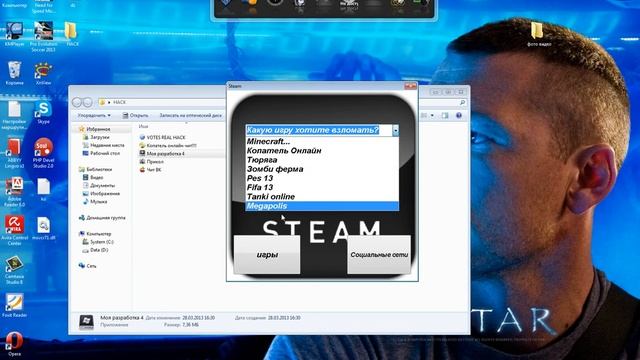Click the Имя column header
Viewport: 640px width, 360px height.
coord(143,127)
